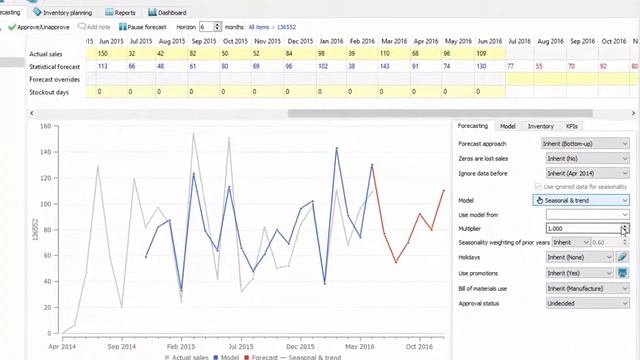Select the Forecasting panel tab
The image size is (640, 360).
pyautogui.click(x=473, y=126)
